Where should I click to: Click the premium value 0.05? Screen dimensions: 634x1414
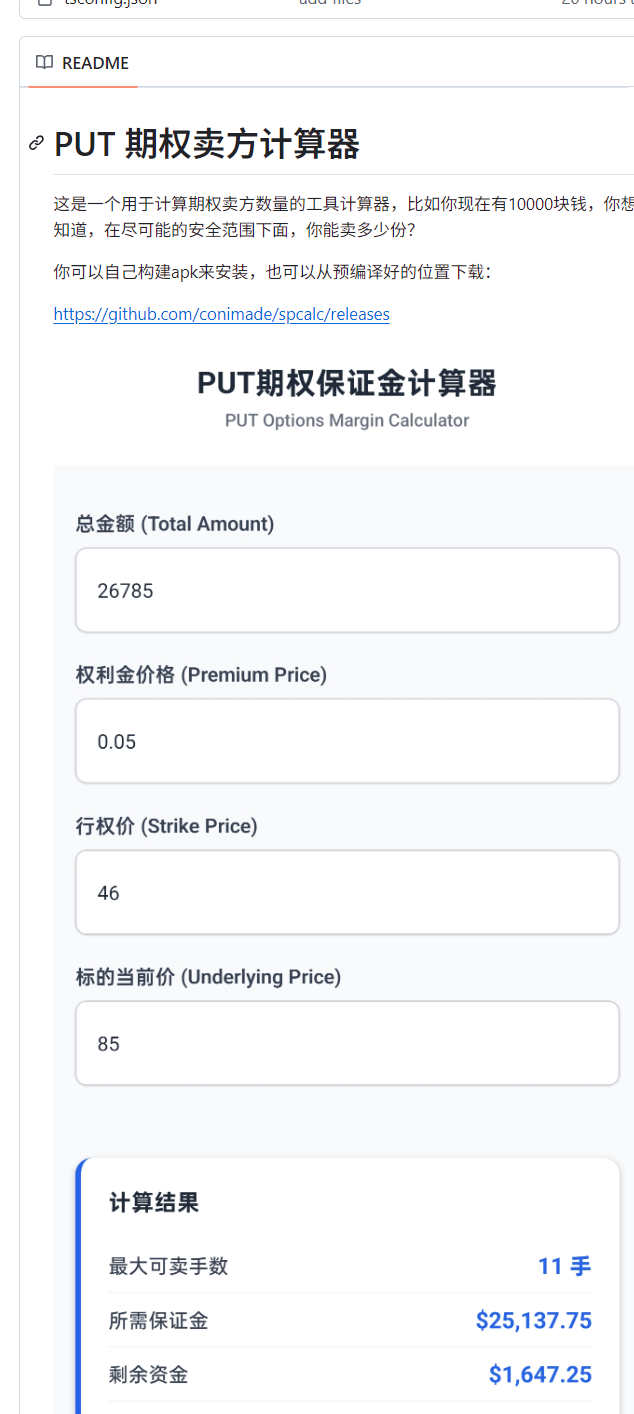pos(115,740)
